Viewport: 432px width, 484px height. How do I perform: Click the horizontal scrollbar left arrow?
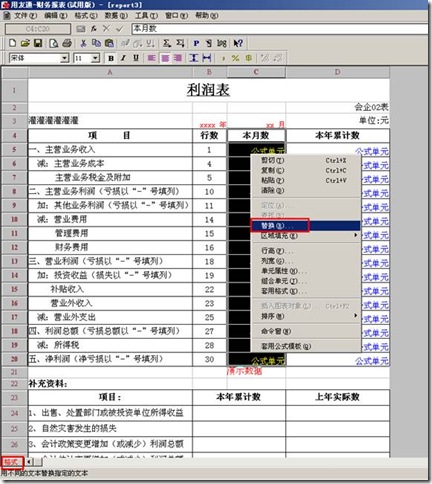coord(29,462)
